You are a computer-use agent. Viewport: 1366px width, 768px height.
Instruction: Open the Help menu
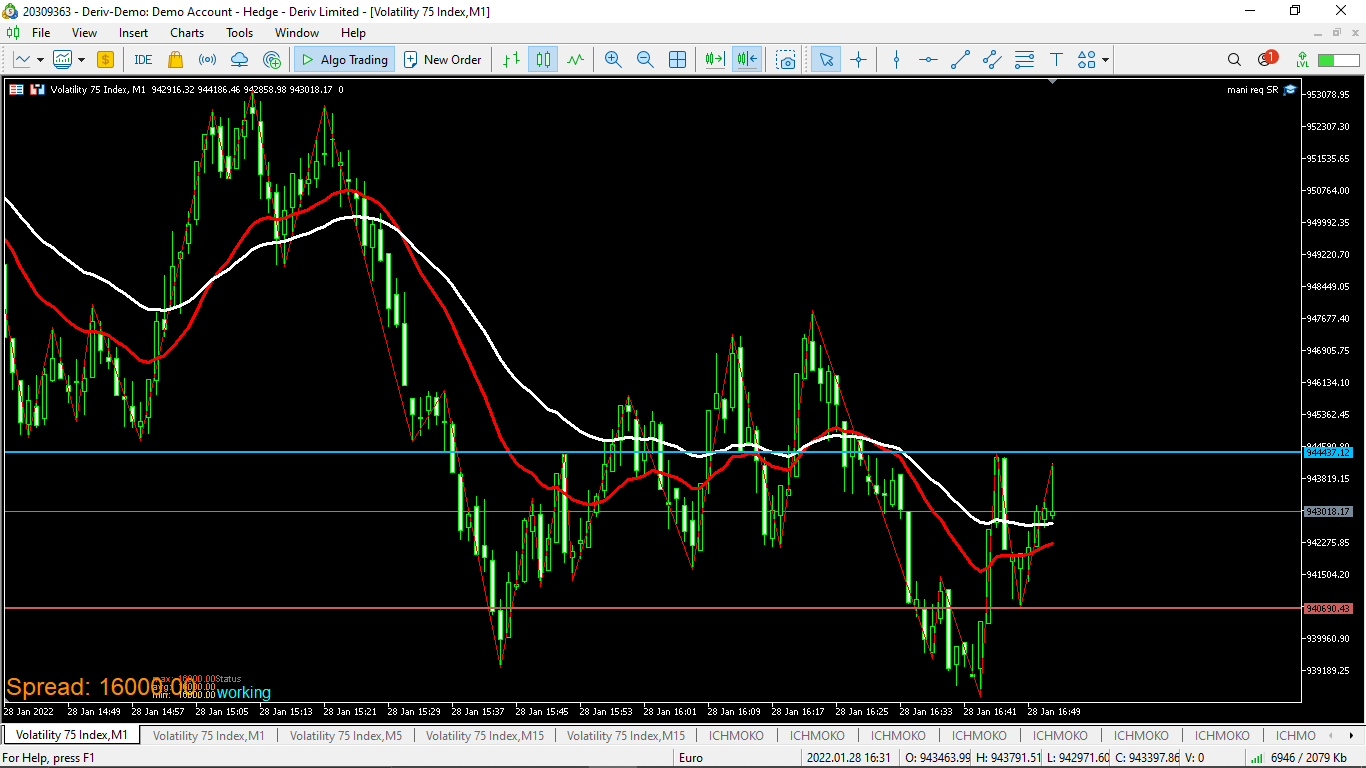(353, 33)
